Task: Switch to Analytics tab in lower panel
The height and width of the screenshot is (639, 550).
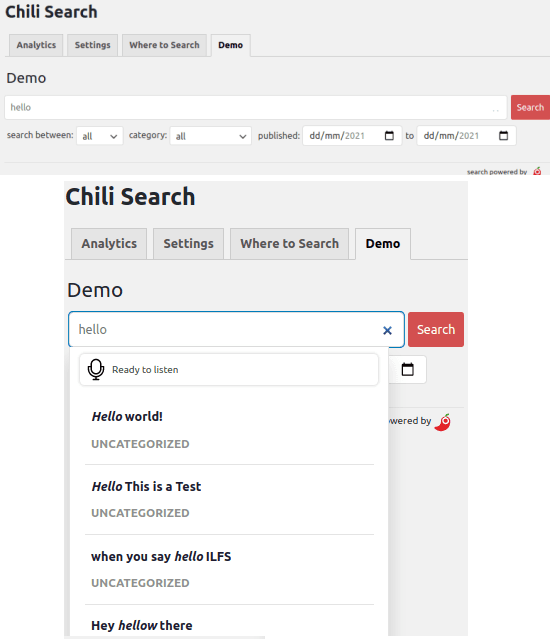Action: click(109, 244)
